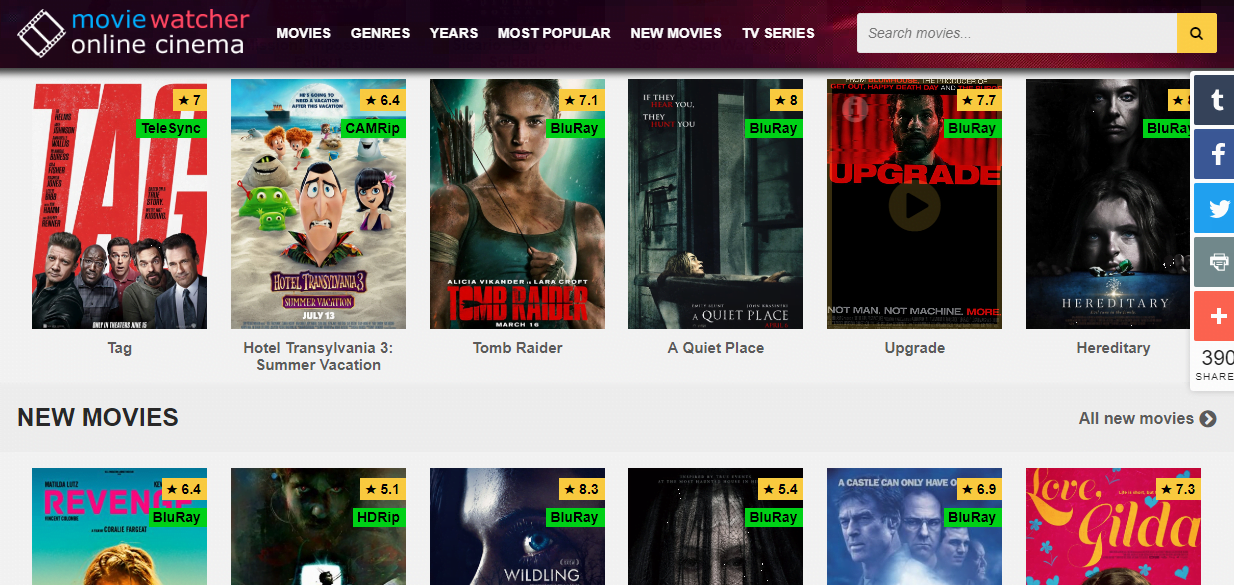1234x585 pixels.
Task: Click the All new movies link
Action: (x=1136, y=418)
